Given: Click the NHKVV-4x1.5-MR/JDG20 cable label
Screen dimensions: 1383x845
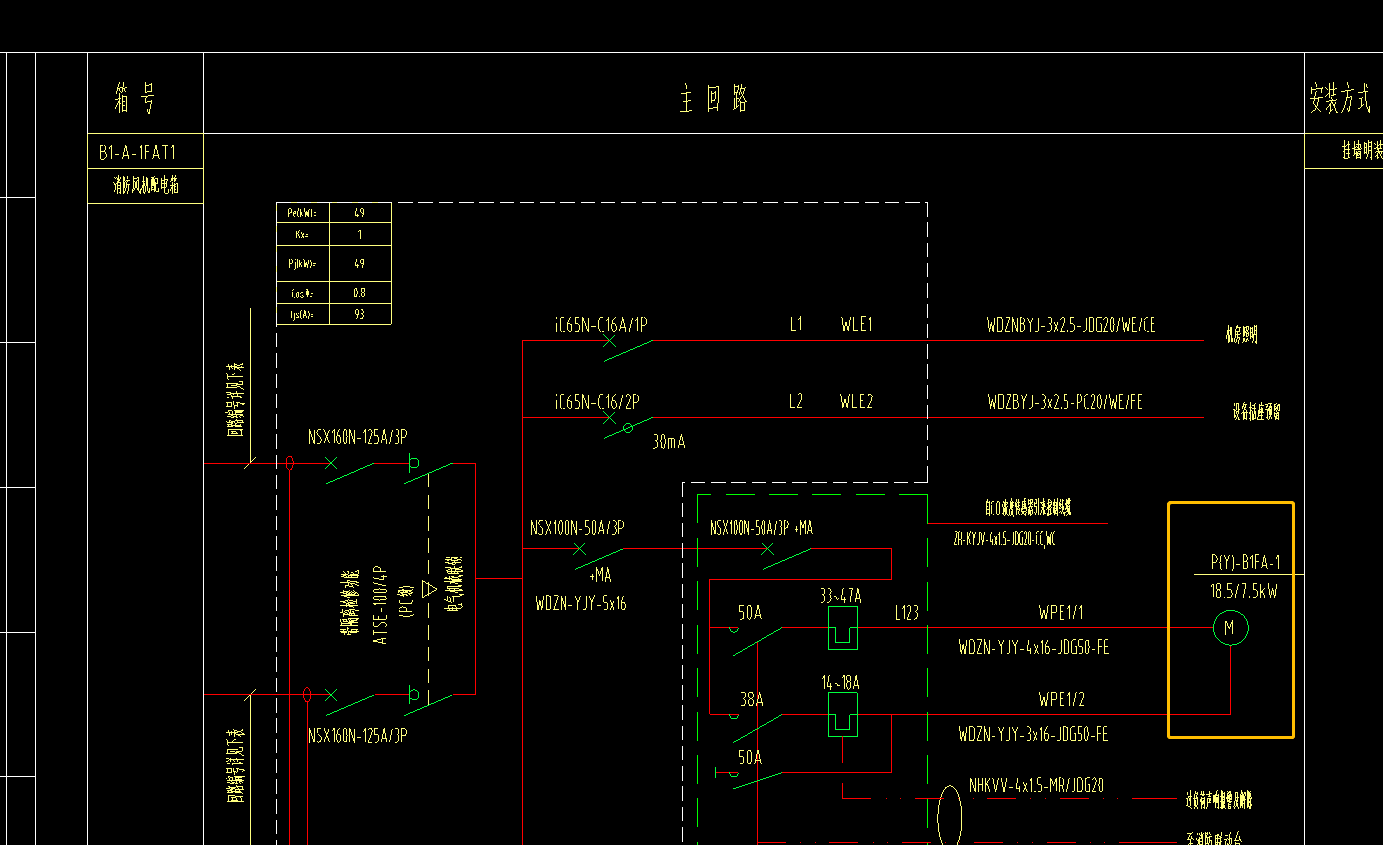Looking at the screenshot, I should point(1036,786).
